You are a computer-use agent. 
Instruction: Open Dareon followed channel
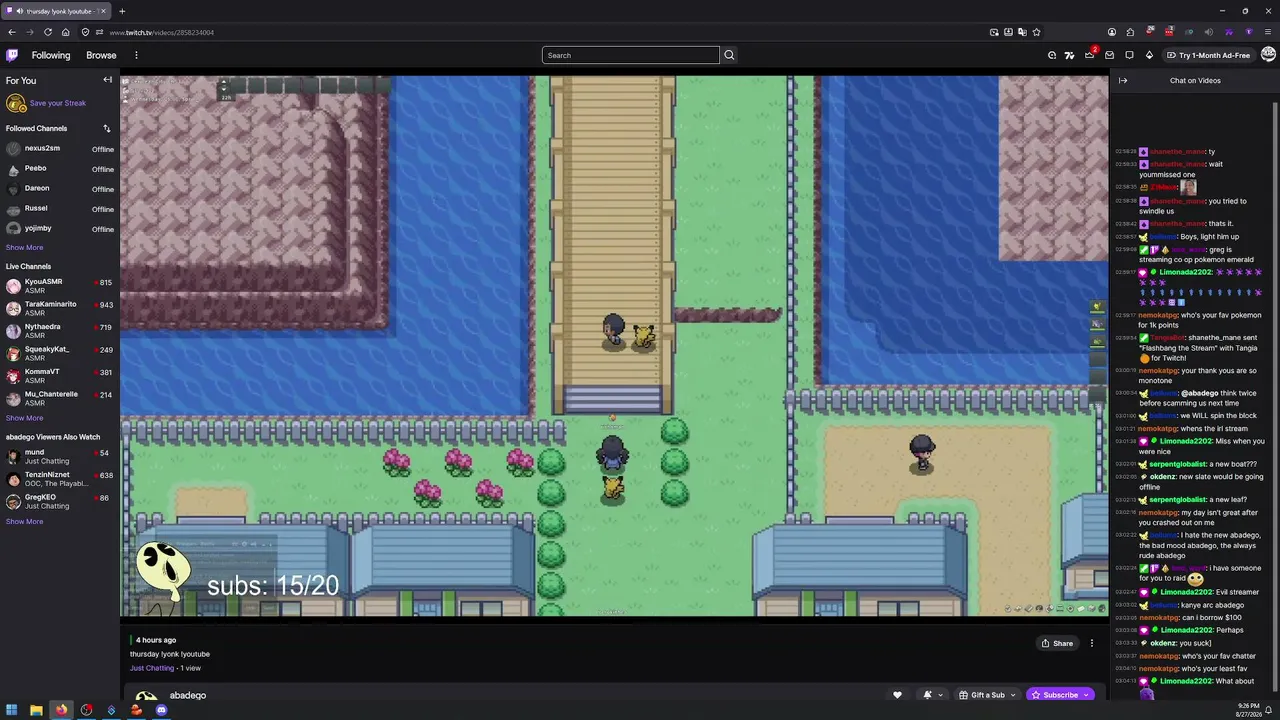(60, 189)
